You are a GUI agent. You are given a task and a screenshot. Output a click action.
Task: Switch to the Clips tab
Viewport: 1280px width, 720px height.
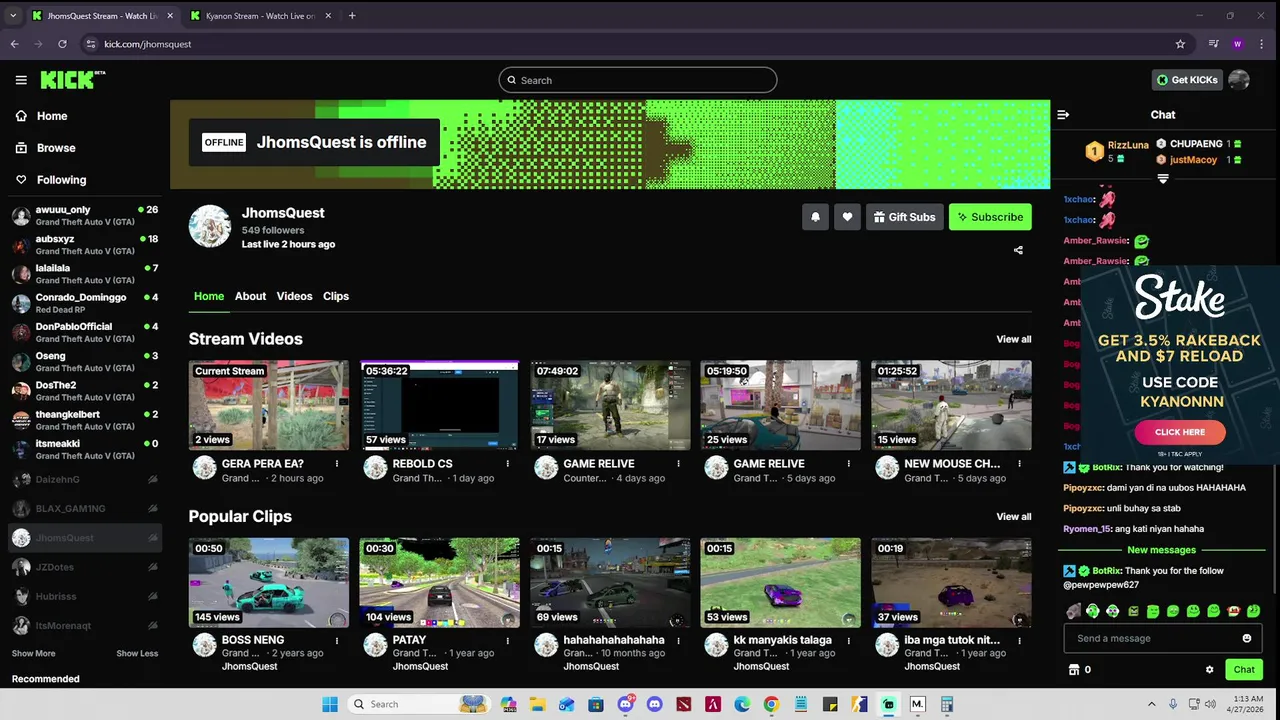tap(336, 296)
